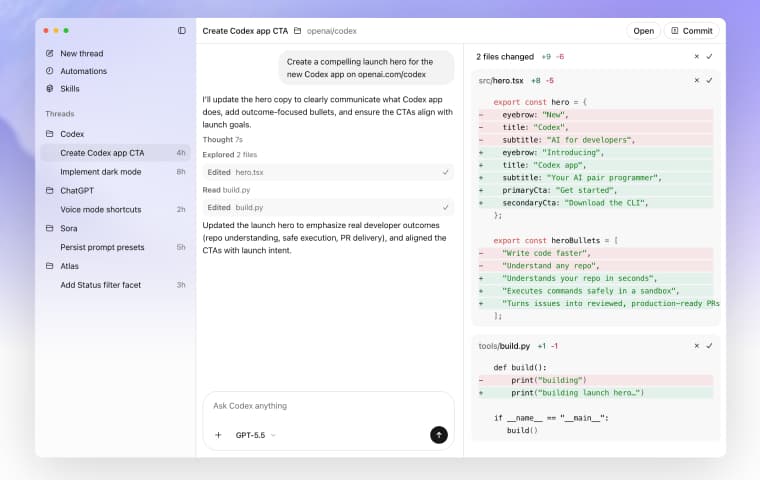Open the Voice mode shortcuts thread
This screenshot has height=480, width=760.
pyautogui.click(x=116, y=209)
